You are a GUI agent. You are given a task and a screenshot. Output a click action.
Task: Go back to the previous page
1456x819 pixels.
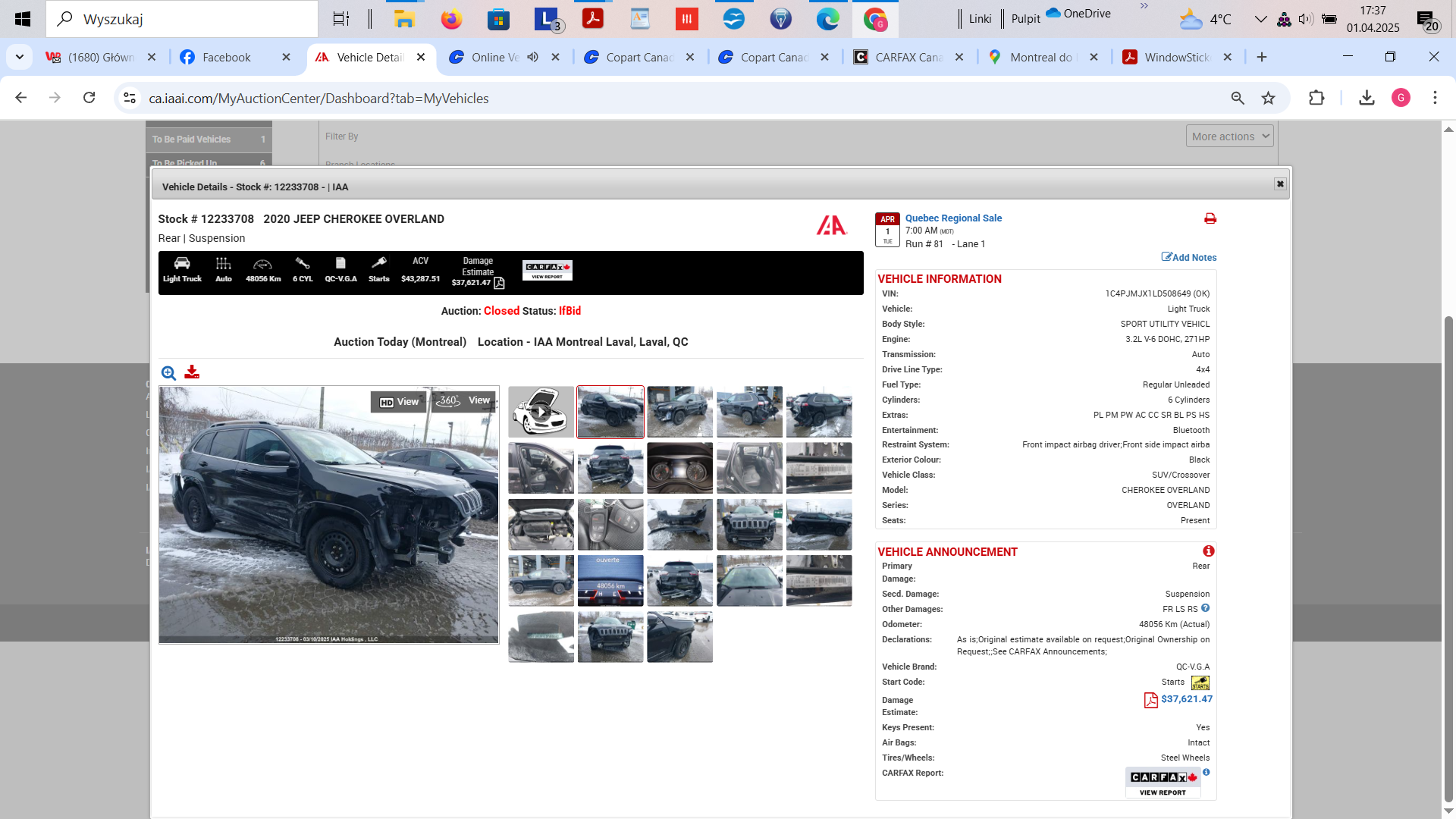[21, 98]
